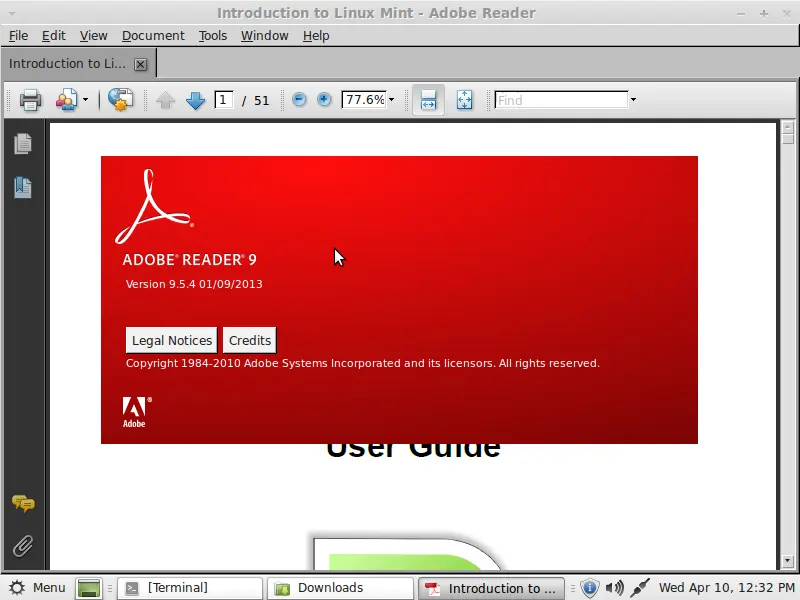Click the globe web conference icon
800x600 pixels.
click(120, 100)
